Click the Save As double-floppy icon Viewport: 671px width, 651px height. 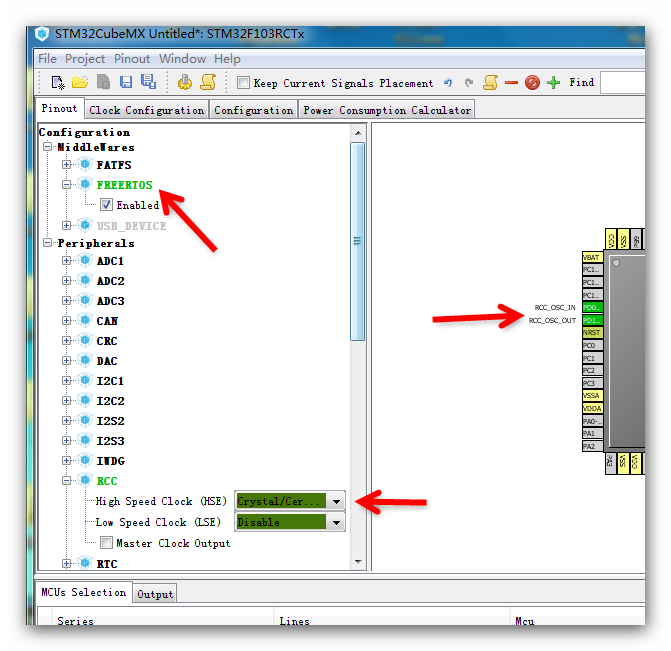[148, 82]
